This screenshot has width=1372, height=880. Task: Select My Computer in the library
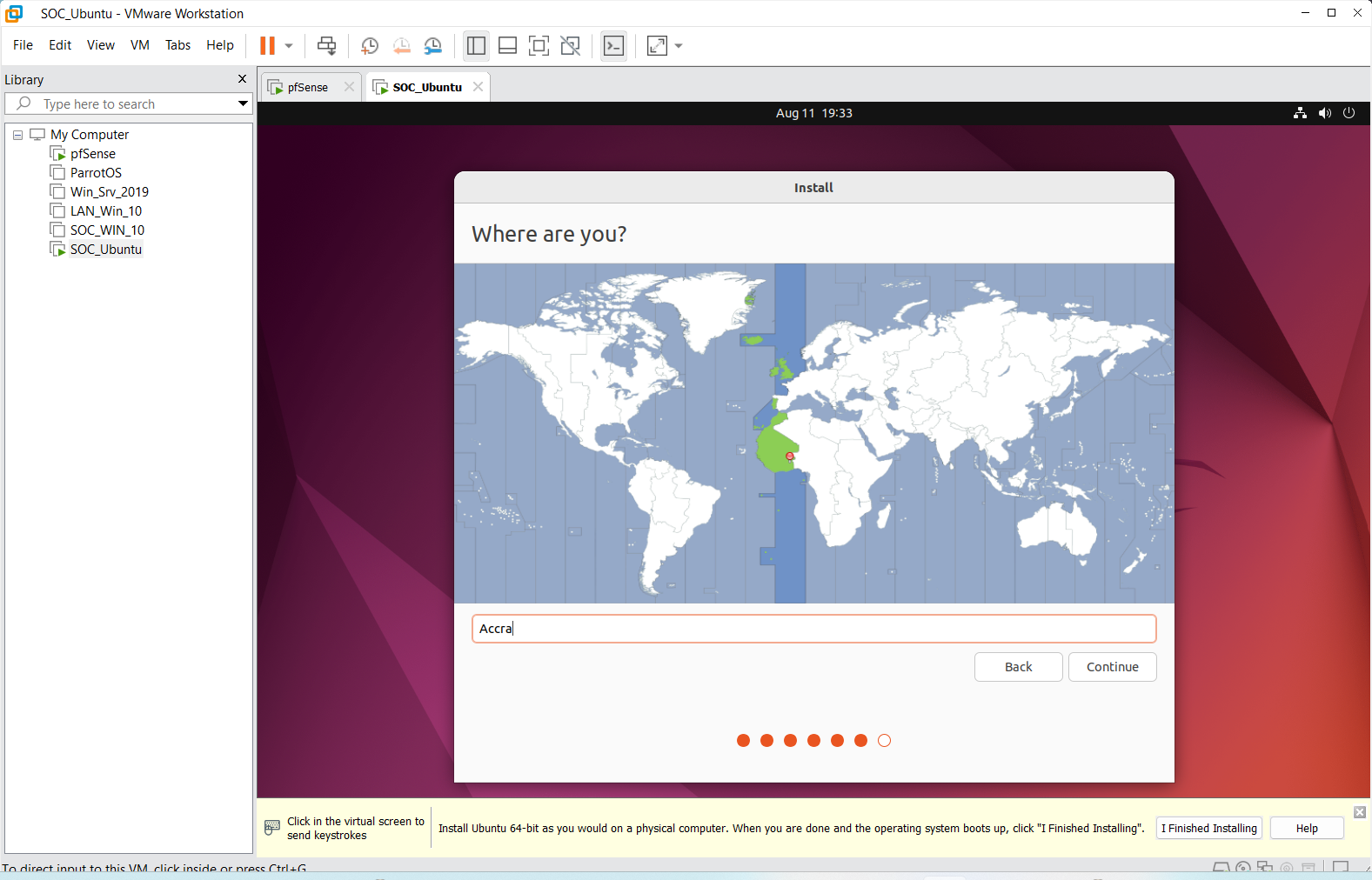[x=90, y=135]
